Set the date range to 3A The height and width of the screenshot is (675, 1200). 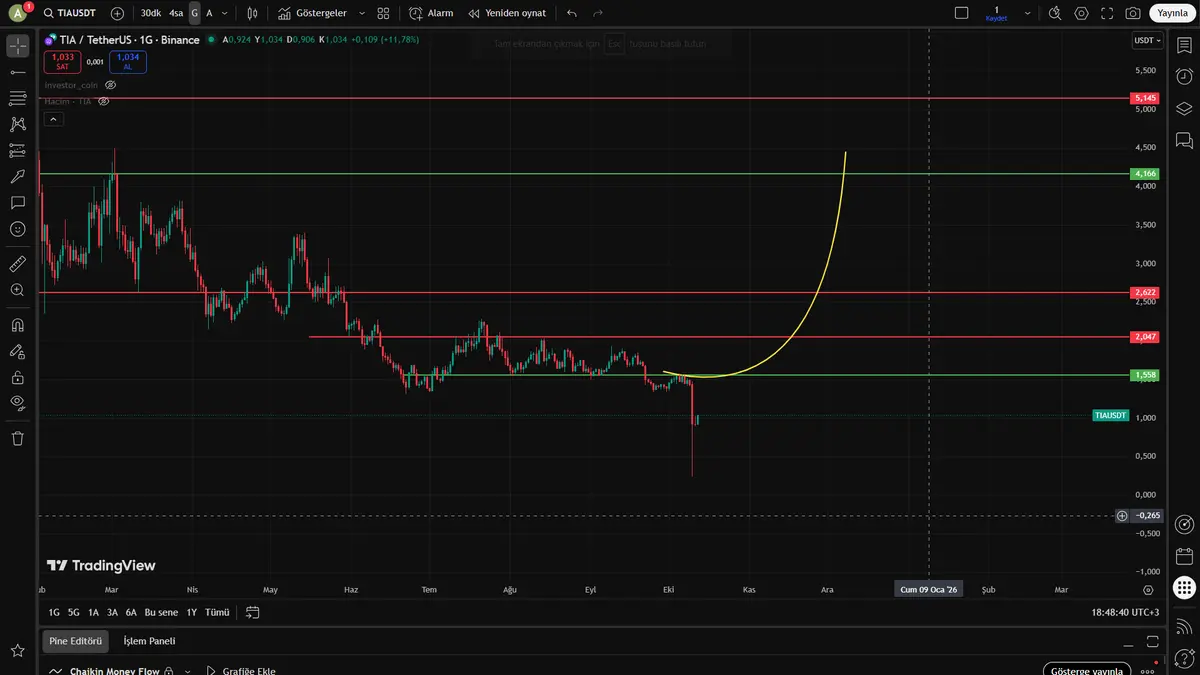click(x=112, y=612)
